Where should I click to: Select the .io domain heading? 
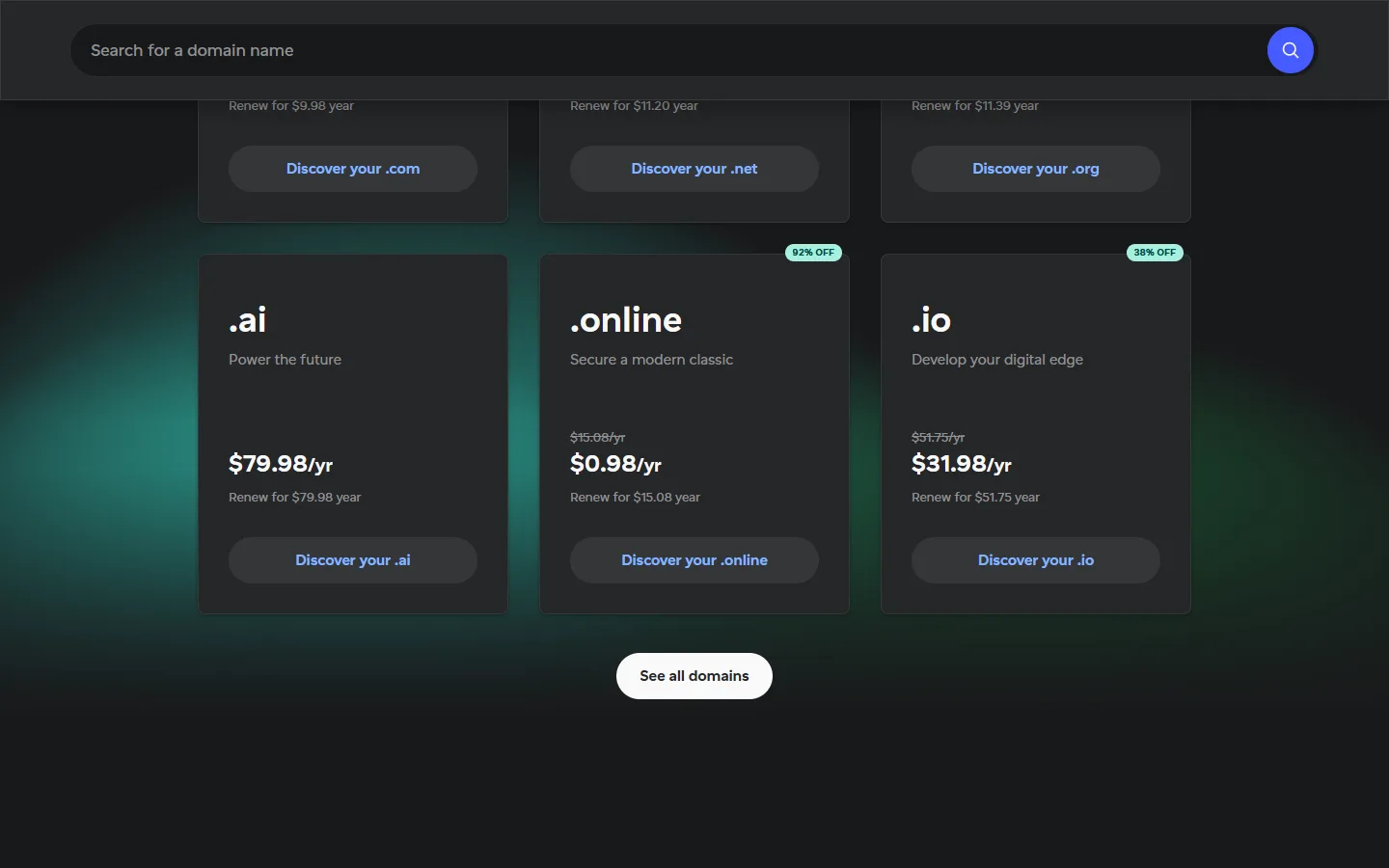coord(932,320)
